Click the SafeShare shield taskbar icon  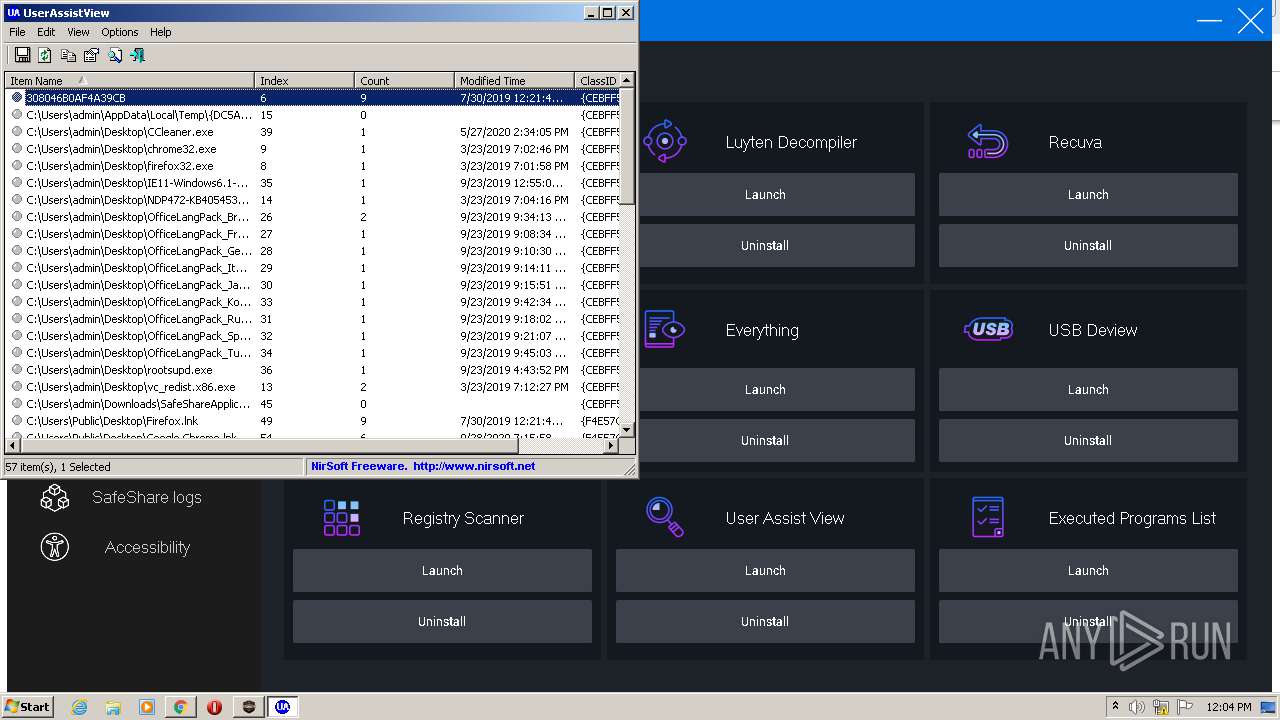(249, 707)
